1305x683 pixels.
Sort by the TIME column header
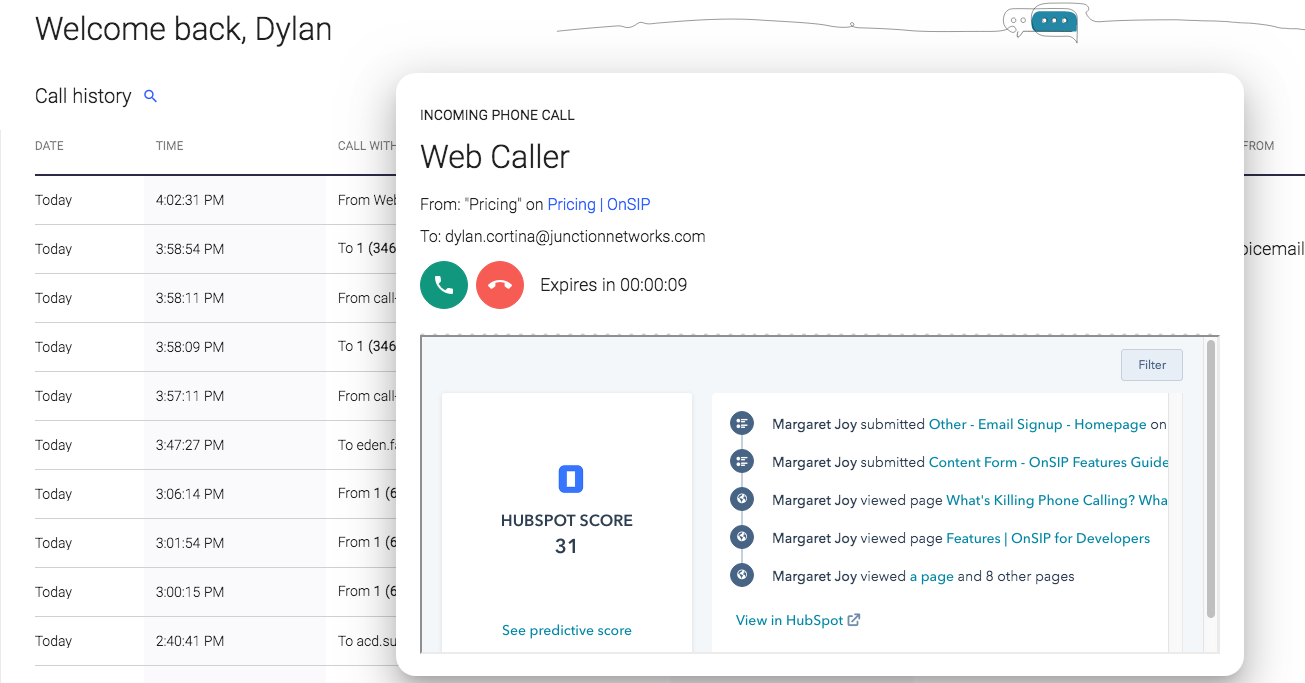170,146
